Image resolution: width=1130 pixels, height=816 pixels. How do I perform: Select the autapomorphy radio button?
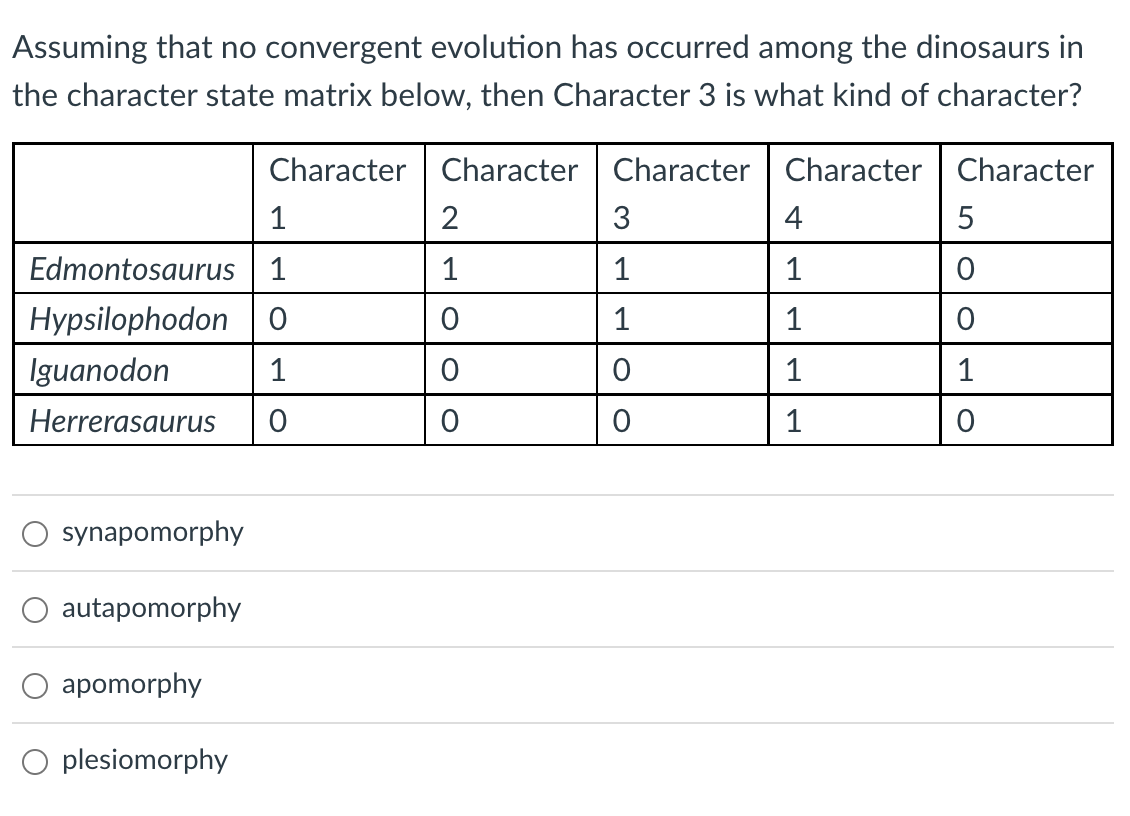click(x=34, y=609)
